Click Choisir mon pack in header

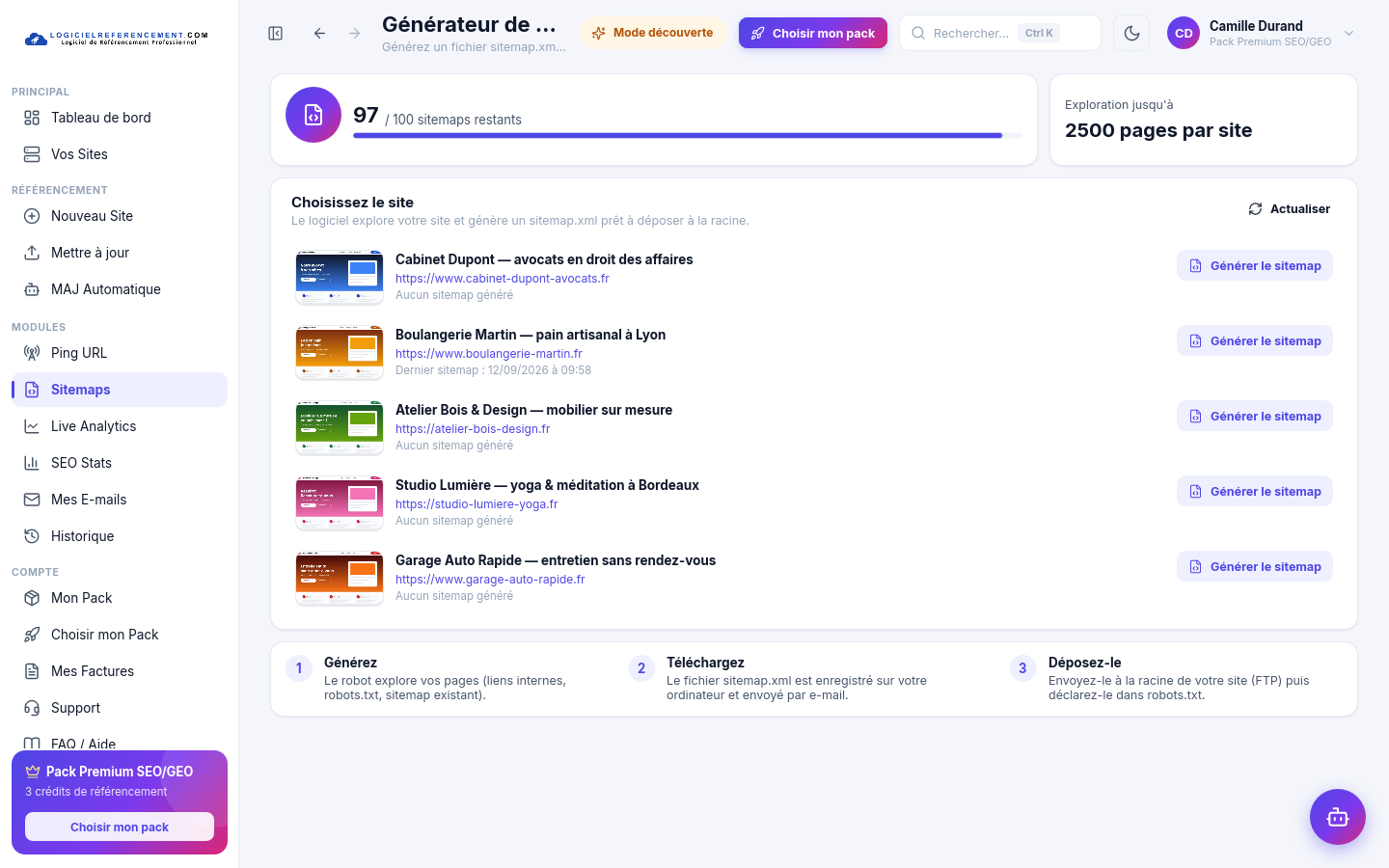(x=813, y=33)
